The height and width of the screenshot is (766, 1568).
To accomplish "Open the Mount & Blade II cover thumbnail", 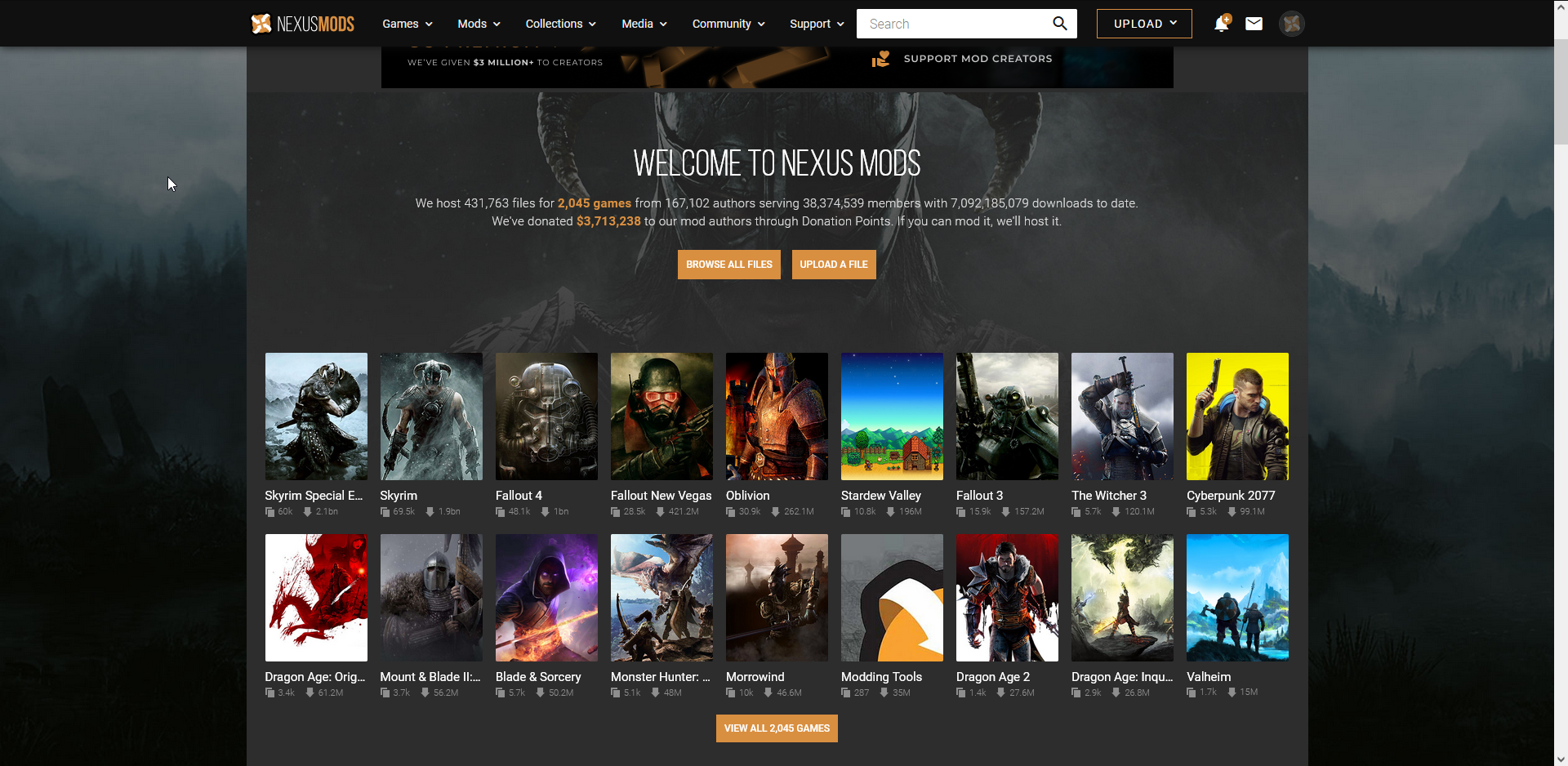I will 431,598.
